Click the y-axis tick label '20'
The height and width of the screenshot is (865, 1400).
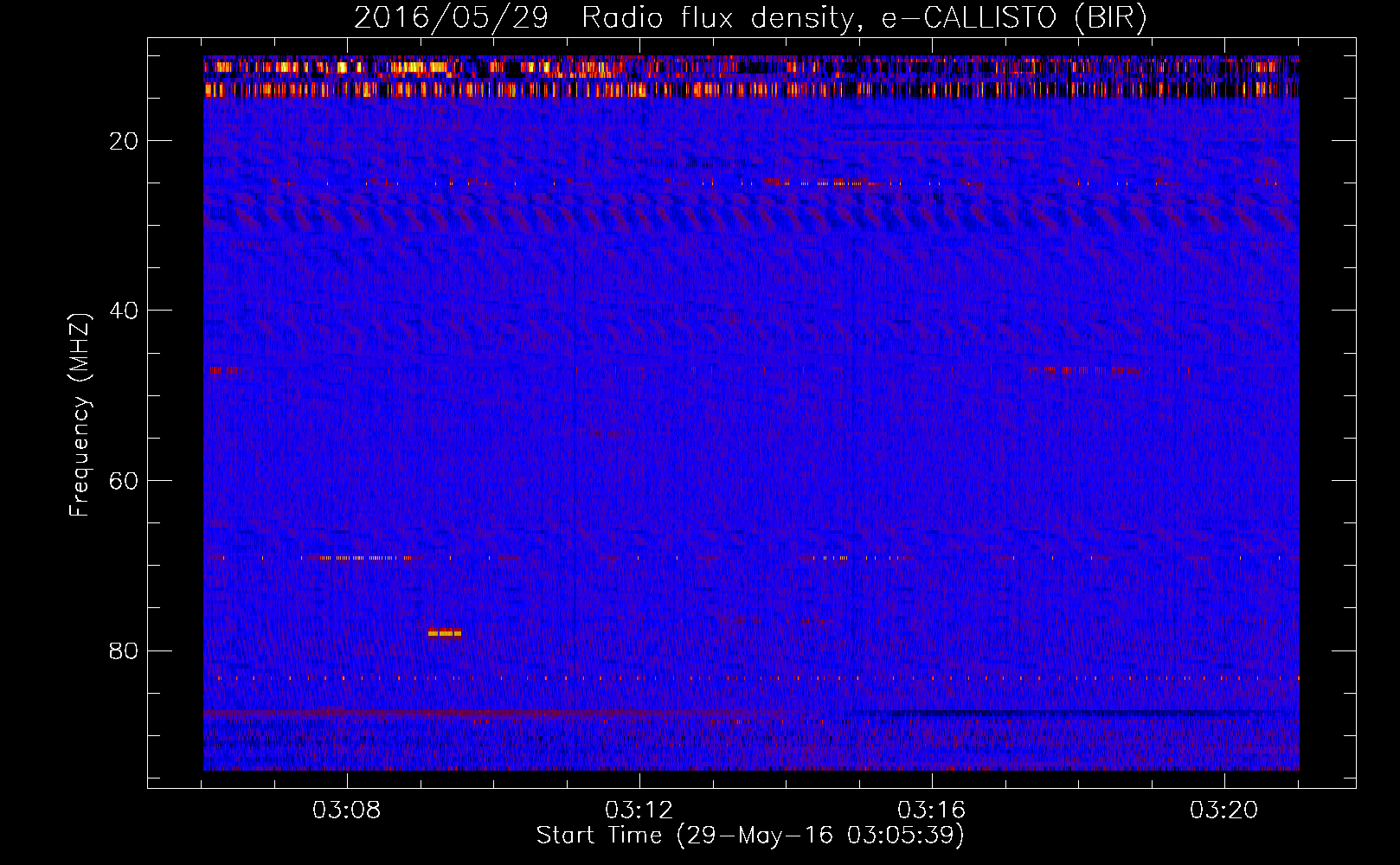(x=124, y=141)
